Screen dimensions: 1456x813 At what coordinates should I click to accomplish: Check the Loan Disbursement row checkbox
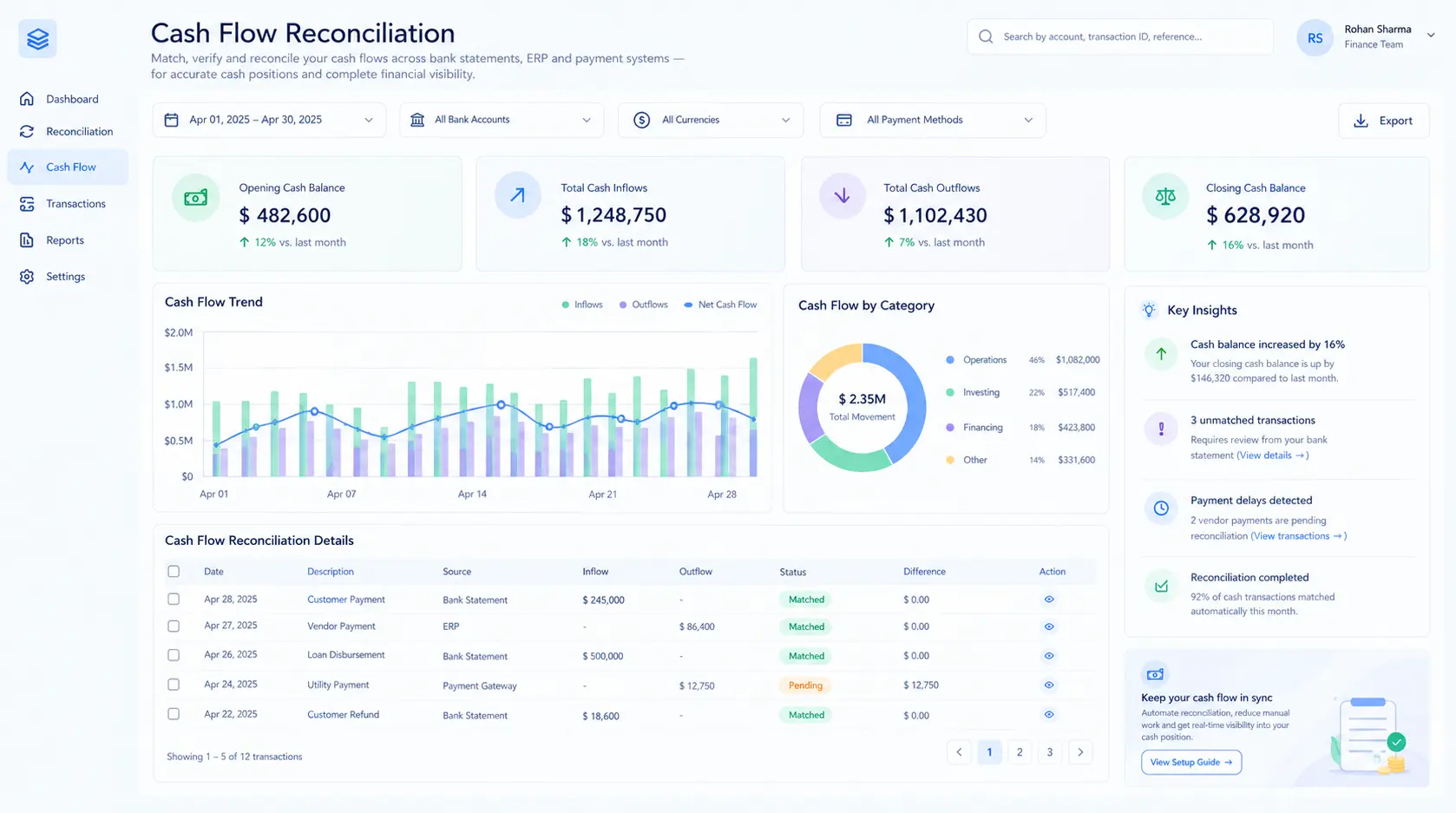[174, 655]
